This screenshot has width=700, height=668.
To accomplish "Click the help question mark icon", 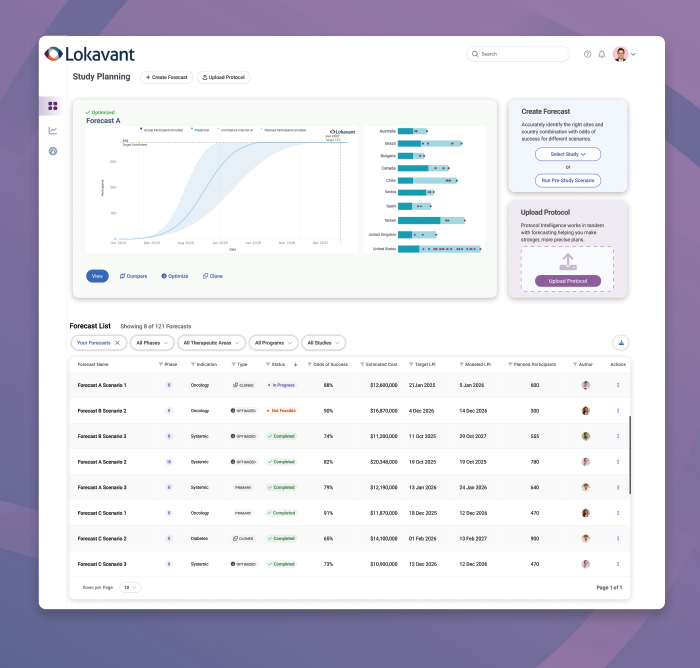I will [x=588, y=54].
